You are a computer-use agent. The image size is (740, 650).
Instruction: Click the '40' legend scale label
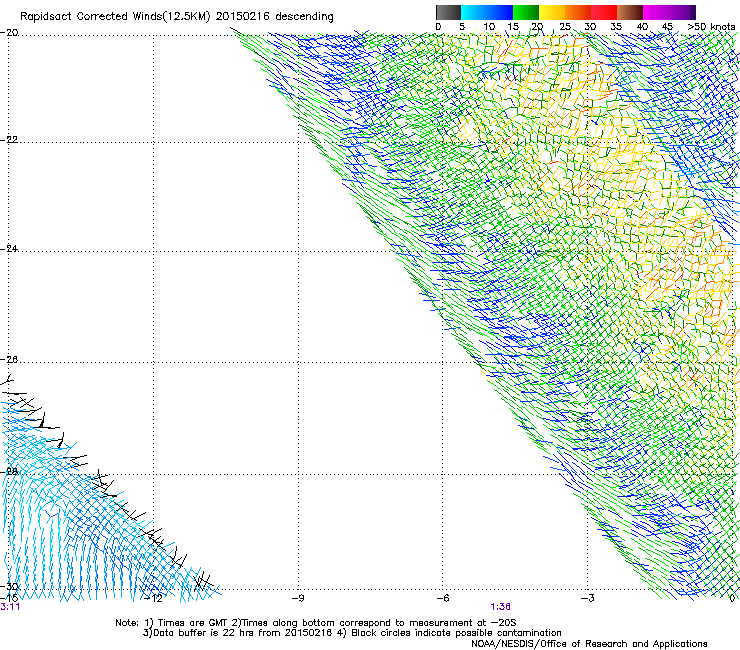point(642,27)
